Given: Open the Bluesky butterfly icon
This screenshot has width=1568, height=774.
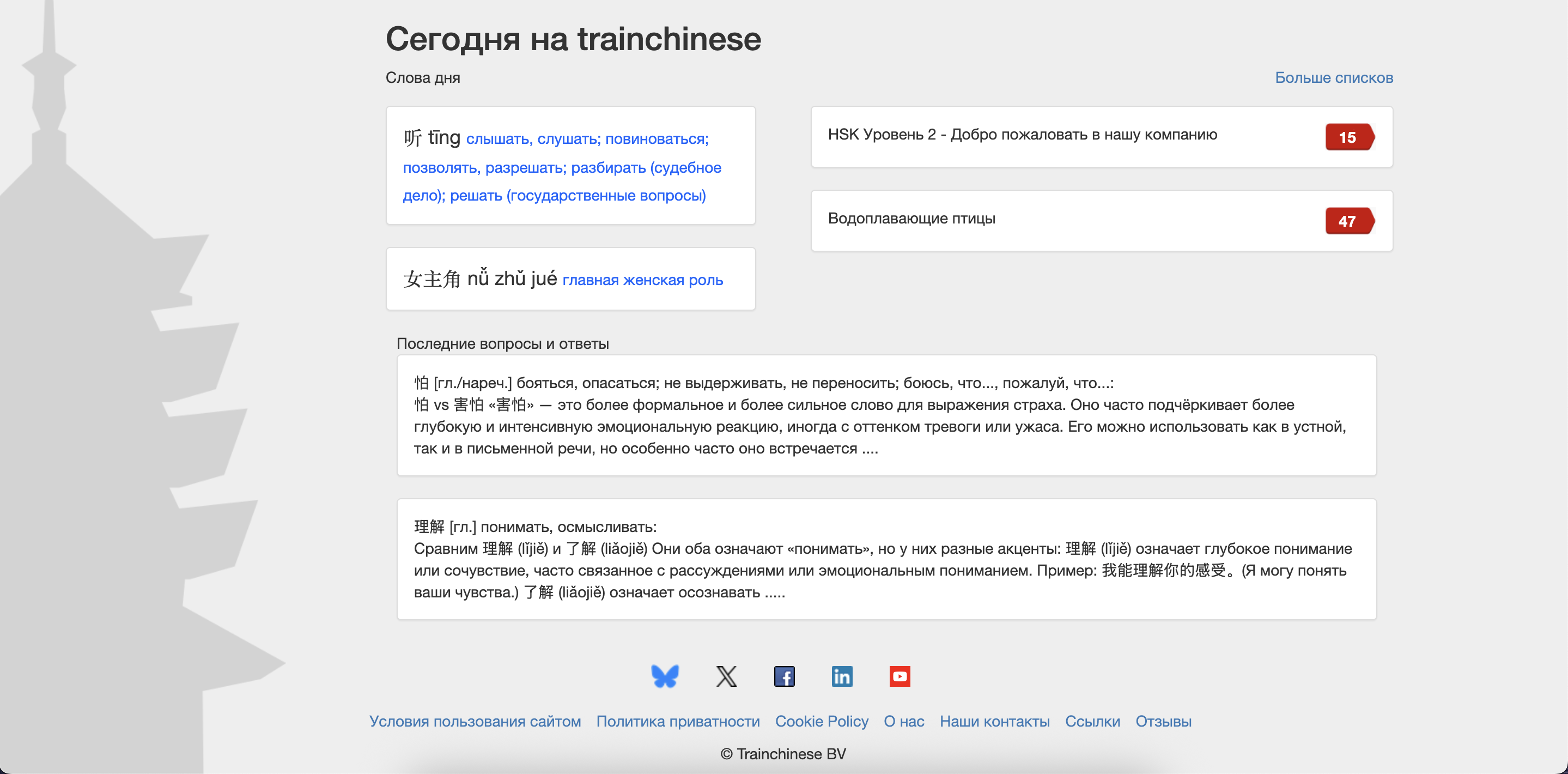Looking at the screenshot, I should [665, 676].
